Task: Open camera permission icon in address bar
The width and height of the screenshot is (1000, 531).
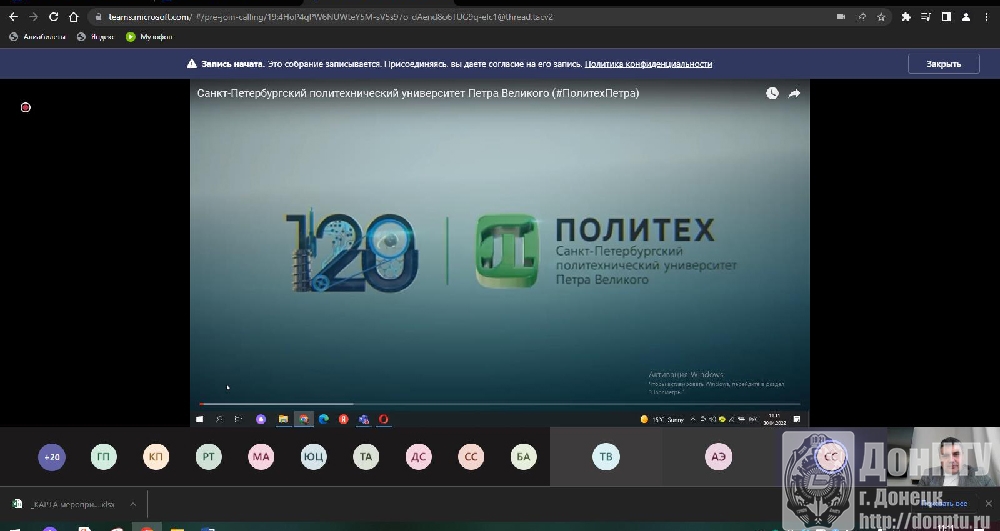Action: (841, 17)
